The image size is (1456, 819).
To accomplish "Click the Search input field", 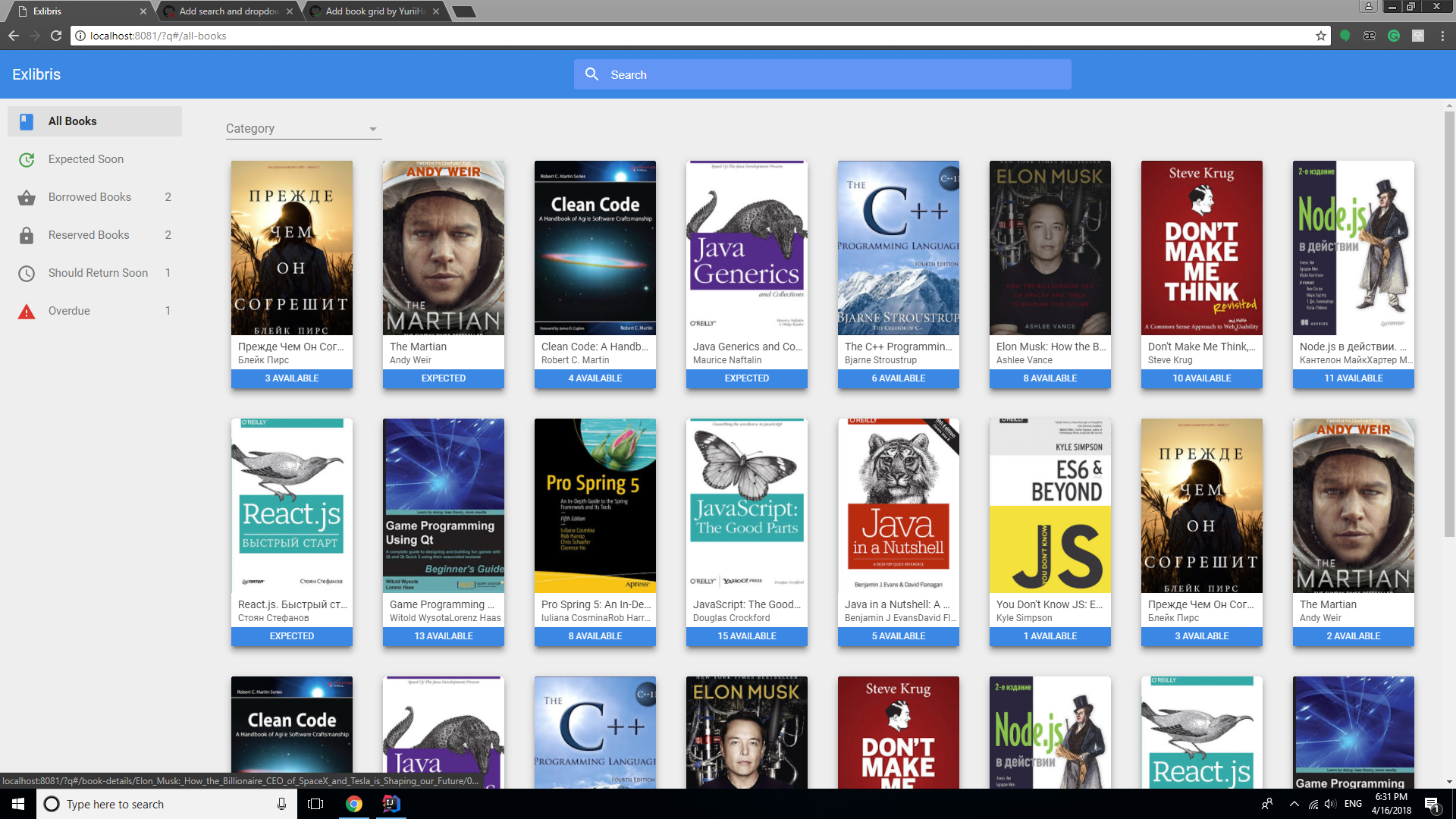I will coord(823,74).
